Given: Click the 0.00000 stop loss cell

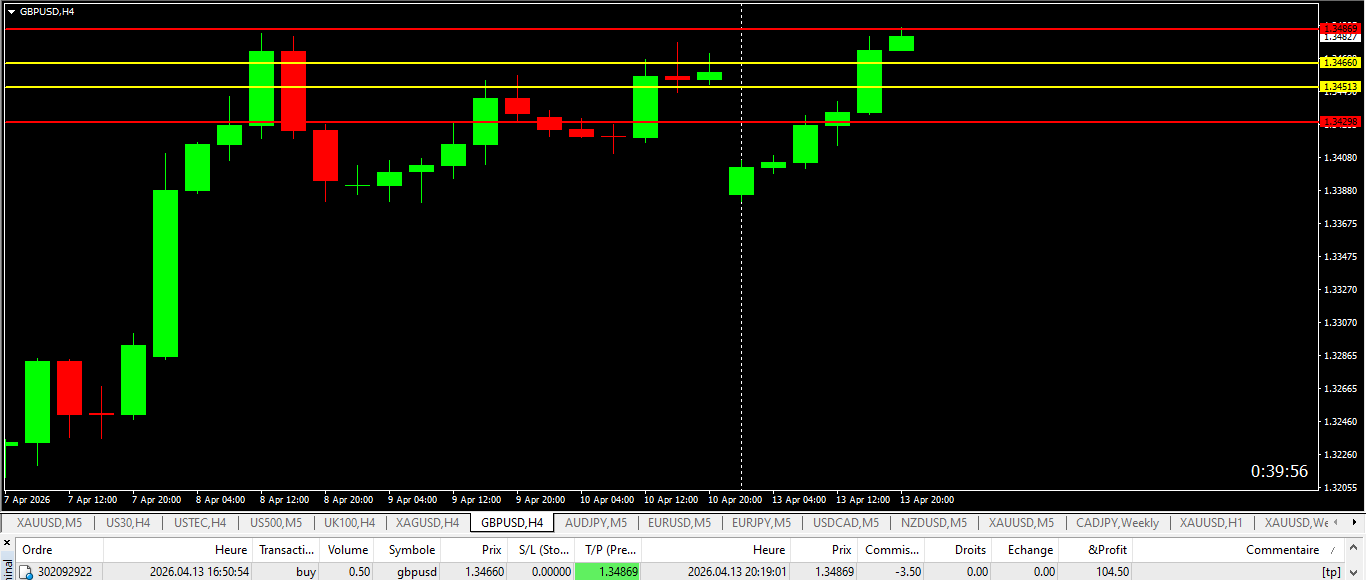Looking at the screenshot, I should coord(551,572).
